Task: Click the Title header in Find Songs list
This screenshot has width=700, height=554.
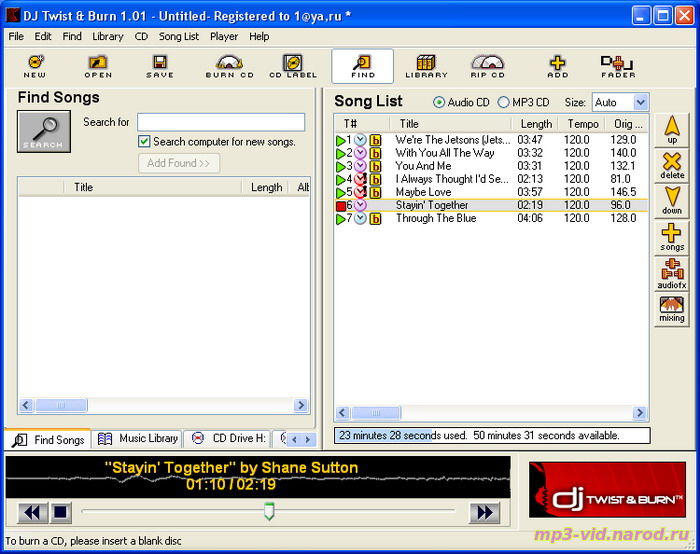Action: (153, 187)
